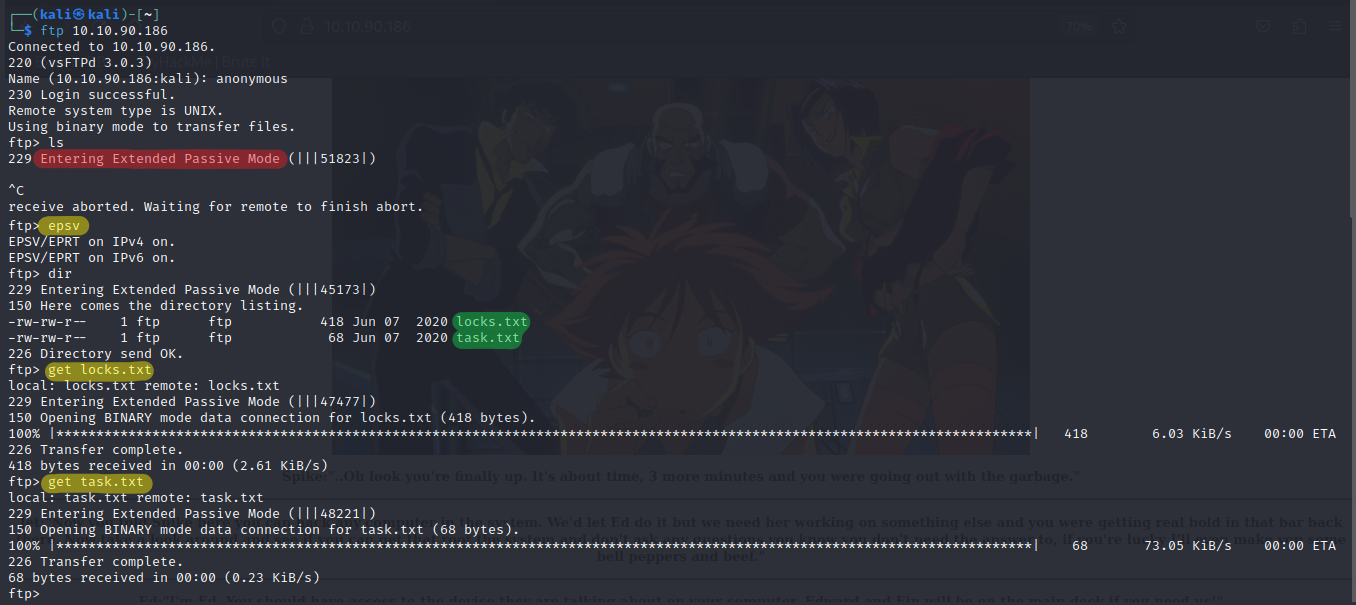Click the 70% zoom level indicator

point(1079,28)
